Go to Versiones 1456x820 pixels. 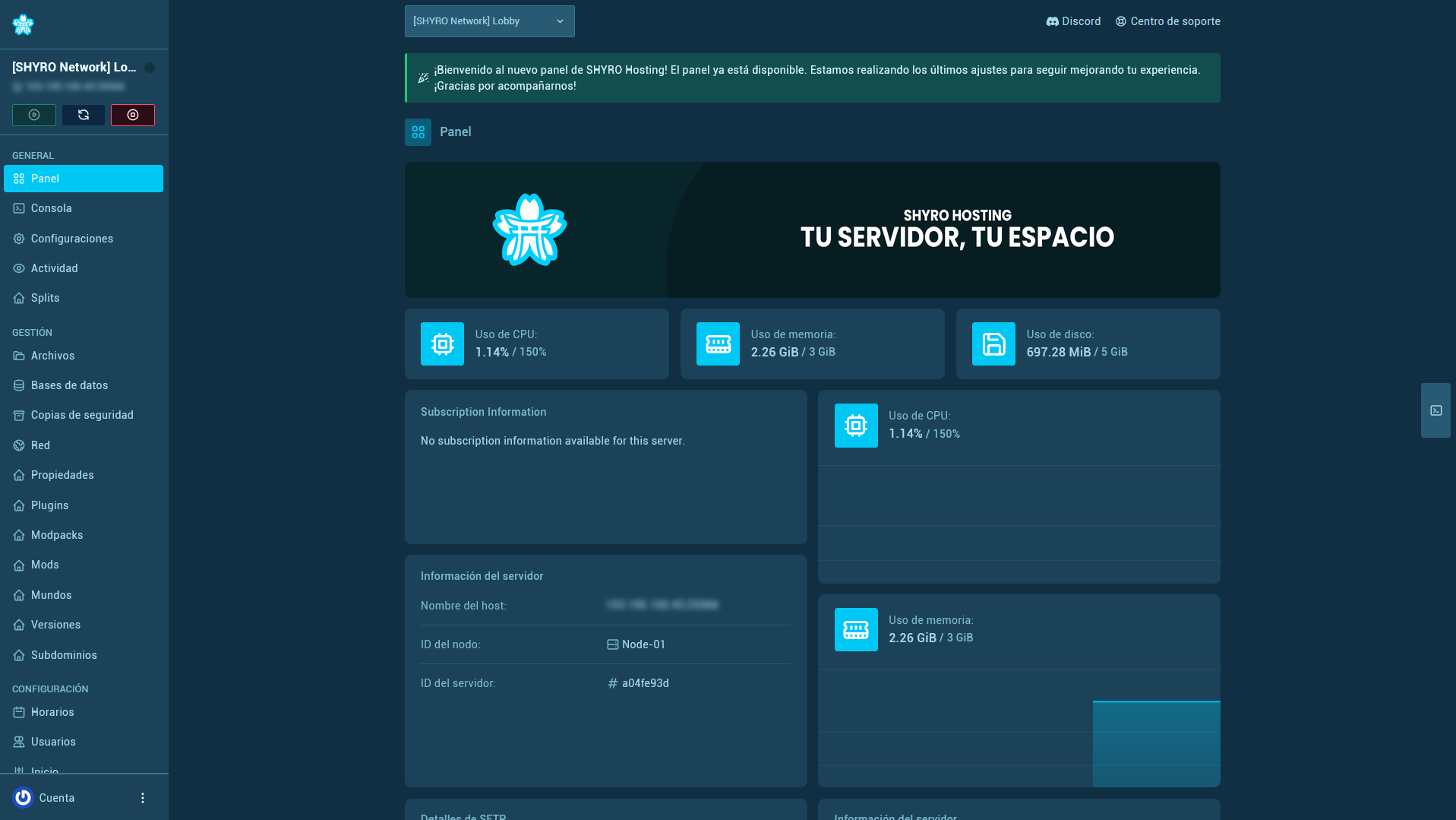[84, 625]
